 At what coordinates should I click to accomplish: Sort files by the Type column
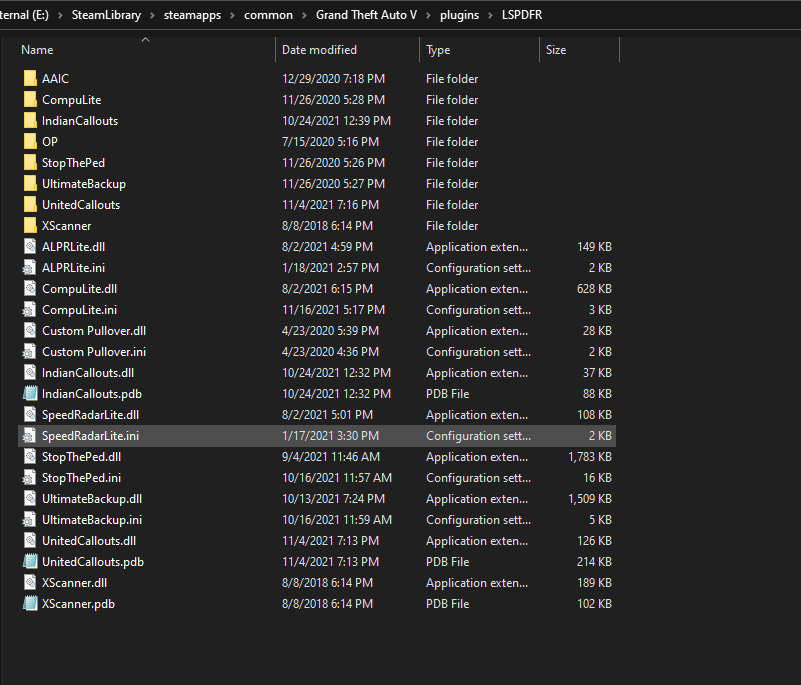(438, 50)
